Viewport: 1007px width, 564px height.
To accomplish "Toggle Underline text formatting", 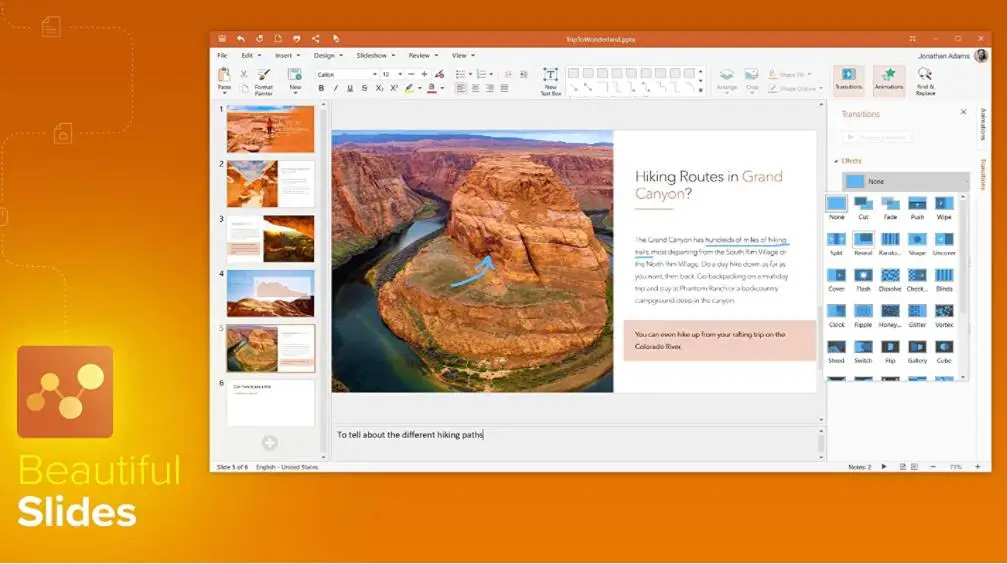I will tap(349, 88).
